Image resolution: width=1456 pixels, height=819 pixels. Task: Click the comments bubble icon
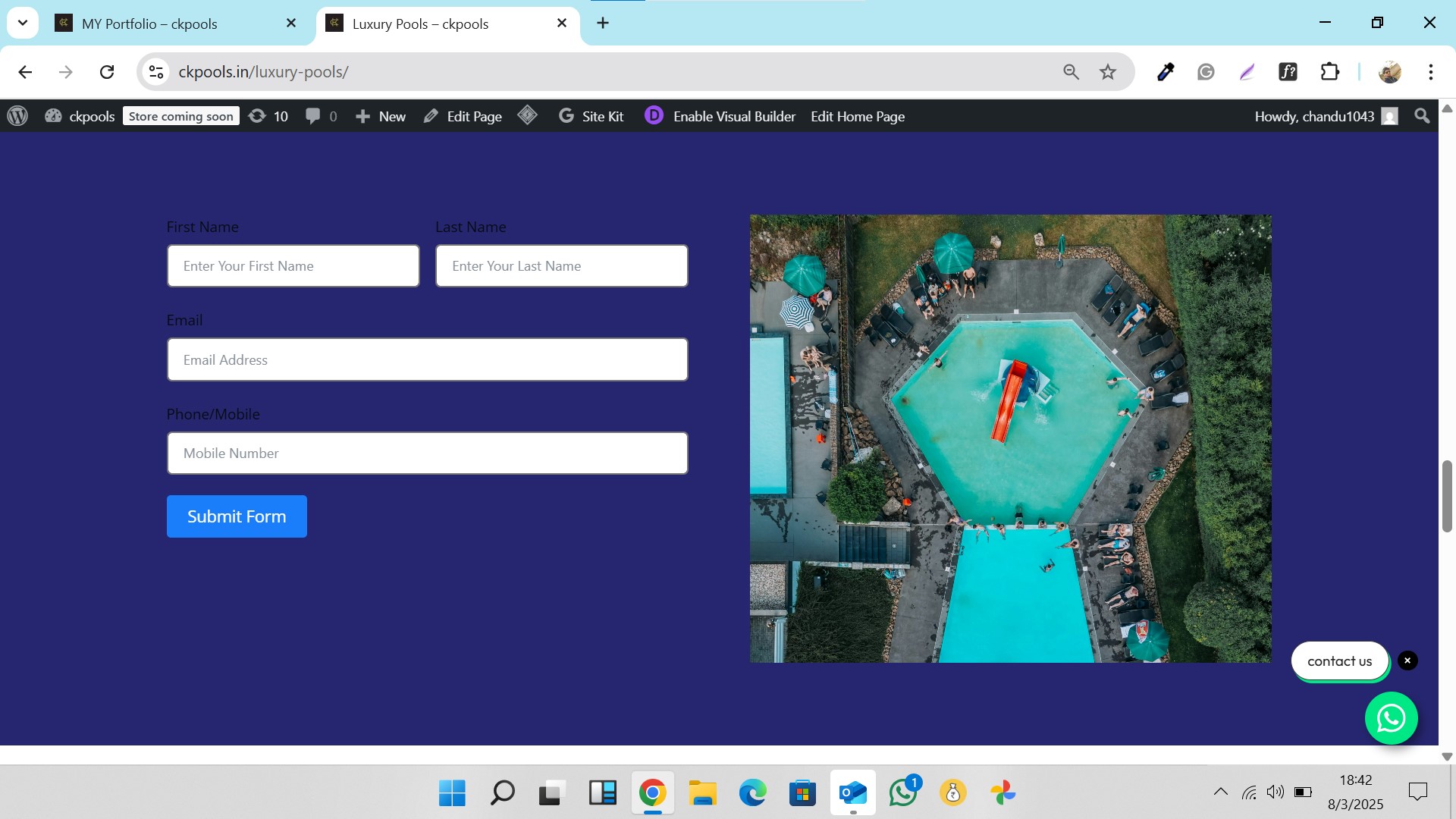313,116
